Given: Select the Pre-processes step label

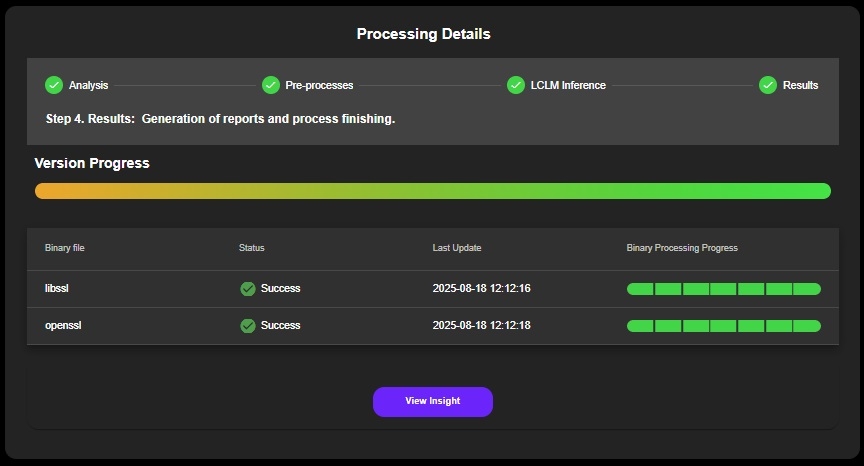Looking at the screenshot, I should [x=319, y=85].
